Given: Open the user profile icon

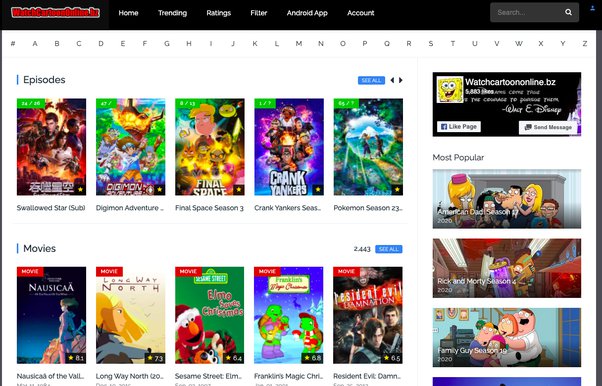Looking at the screenshot, I should [x=592, y=8].
